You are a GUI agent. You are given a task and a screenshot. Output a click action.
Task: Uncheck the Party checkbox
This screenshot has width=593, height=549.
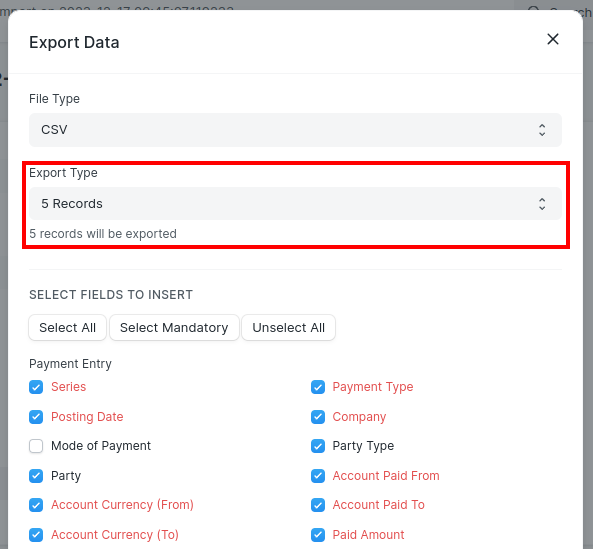(36, 476)
